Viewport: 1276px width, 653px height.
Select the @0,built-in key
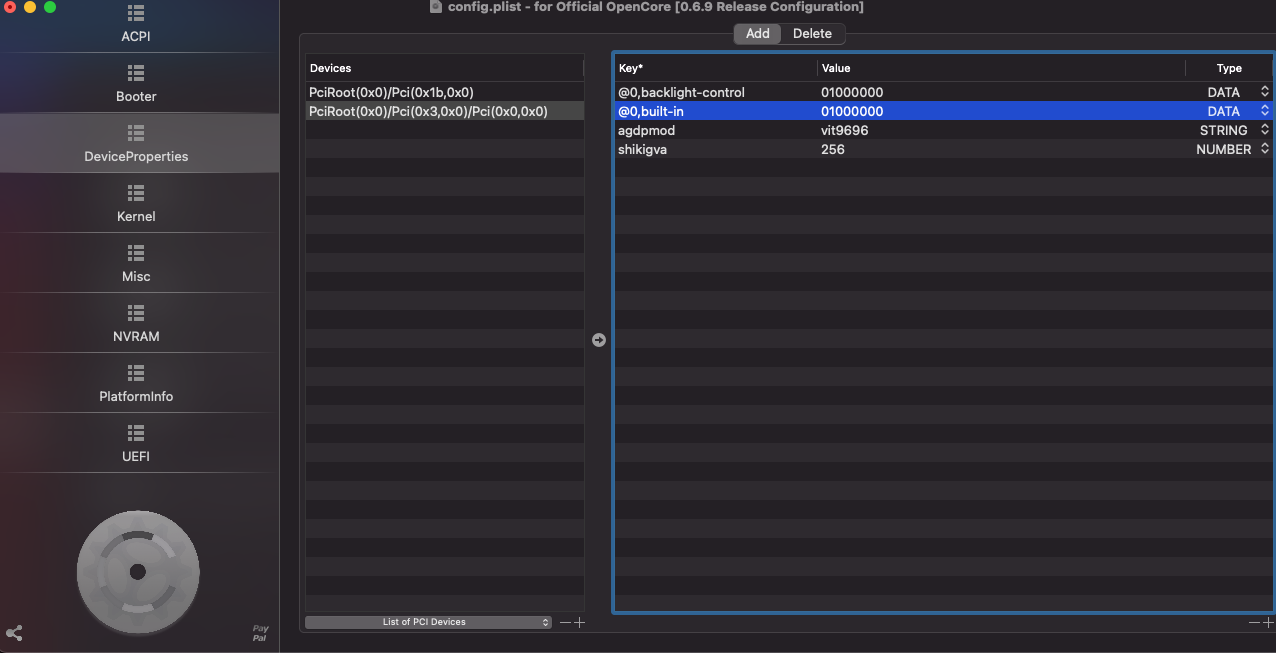(651, 111)
